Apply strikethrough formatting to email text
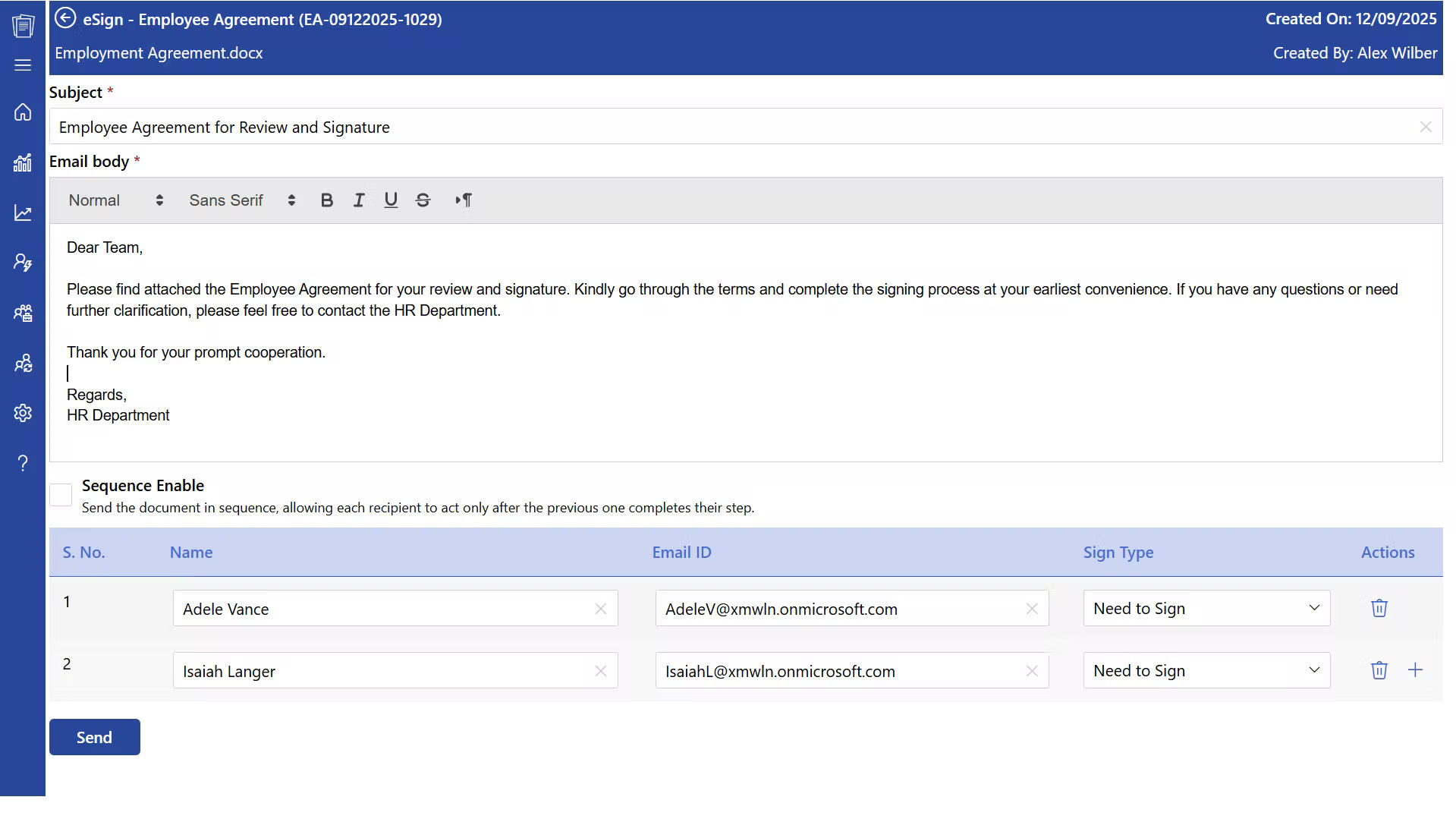 423,200
